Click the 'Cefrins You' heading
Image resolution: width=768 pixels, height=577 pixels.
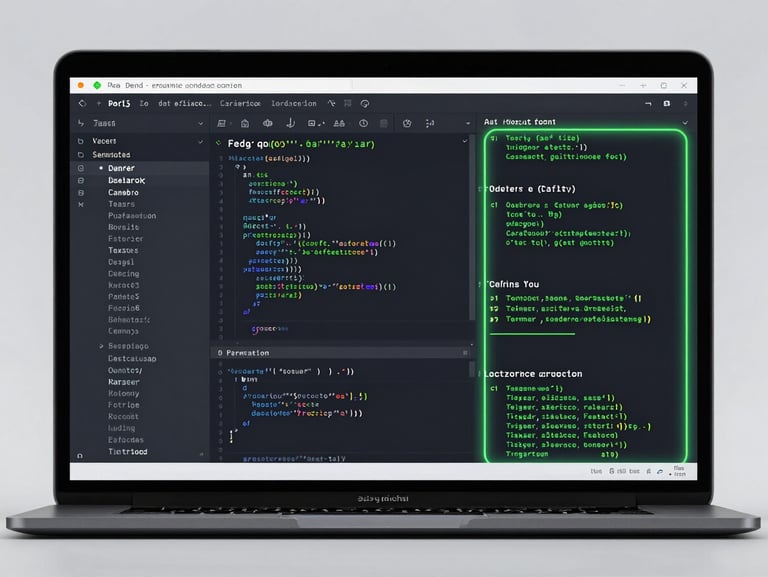tap(514, 284)
